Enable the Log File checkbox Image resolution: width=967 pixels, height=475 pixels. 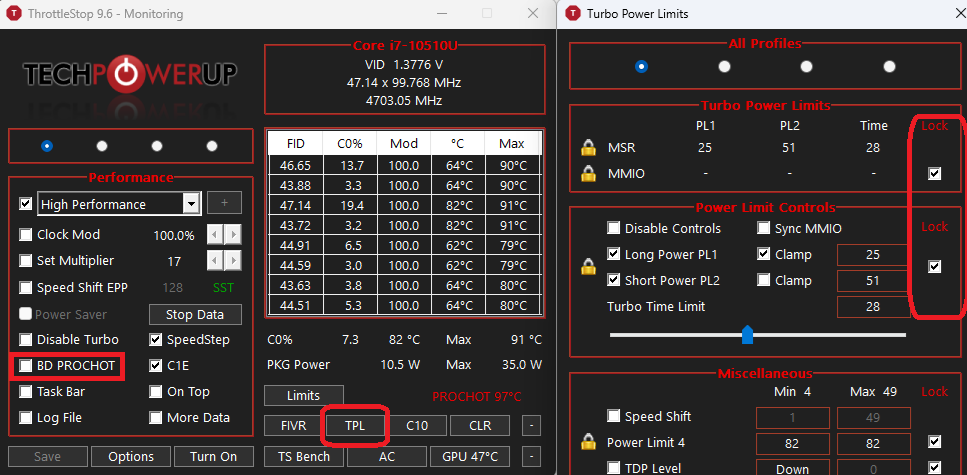click(x=25, y=418)
